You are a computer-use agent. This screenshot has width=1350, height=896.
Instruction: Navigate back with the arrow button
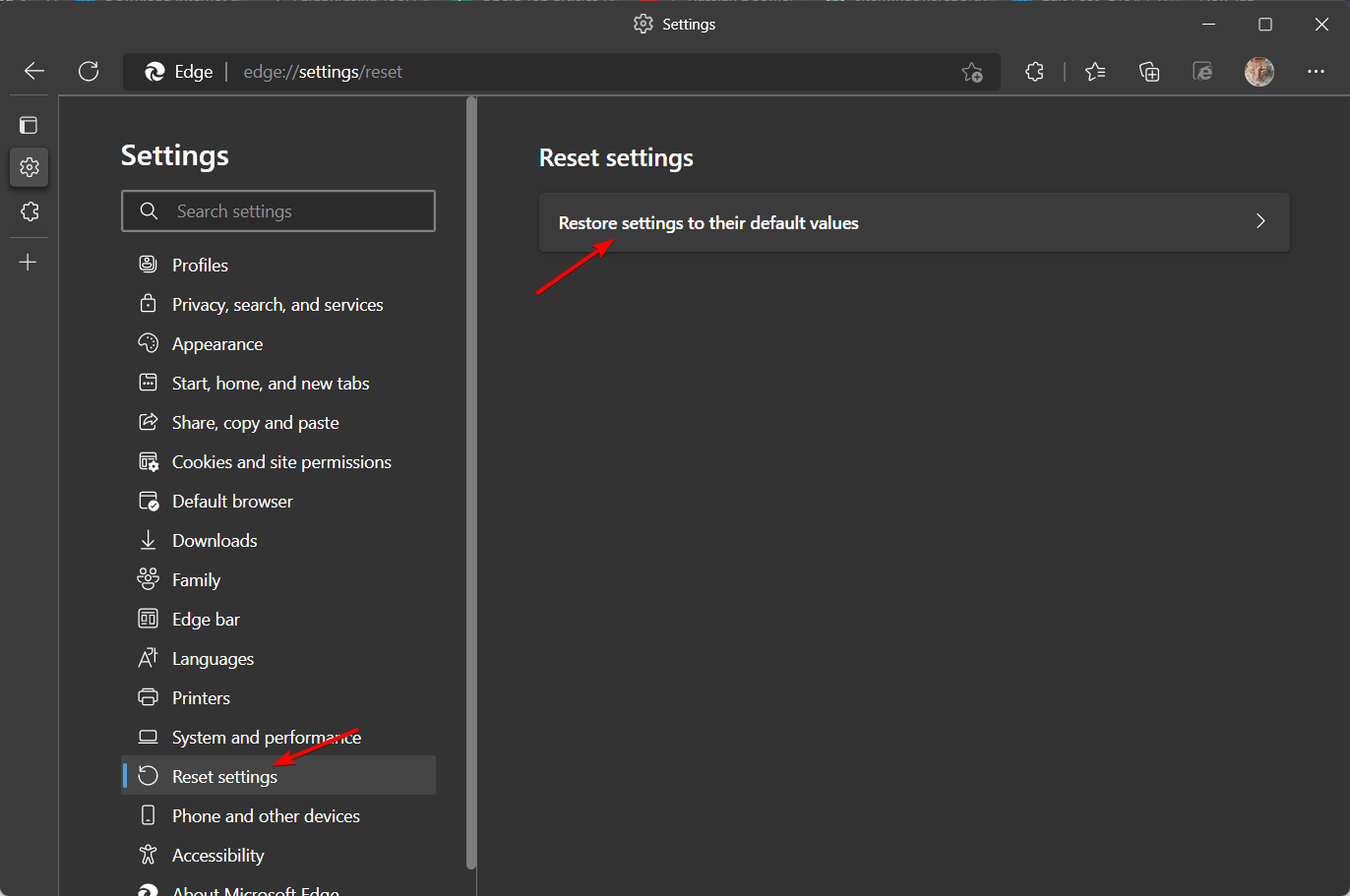pos(33,71)
